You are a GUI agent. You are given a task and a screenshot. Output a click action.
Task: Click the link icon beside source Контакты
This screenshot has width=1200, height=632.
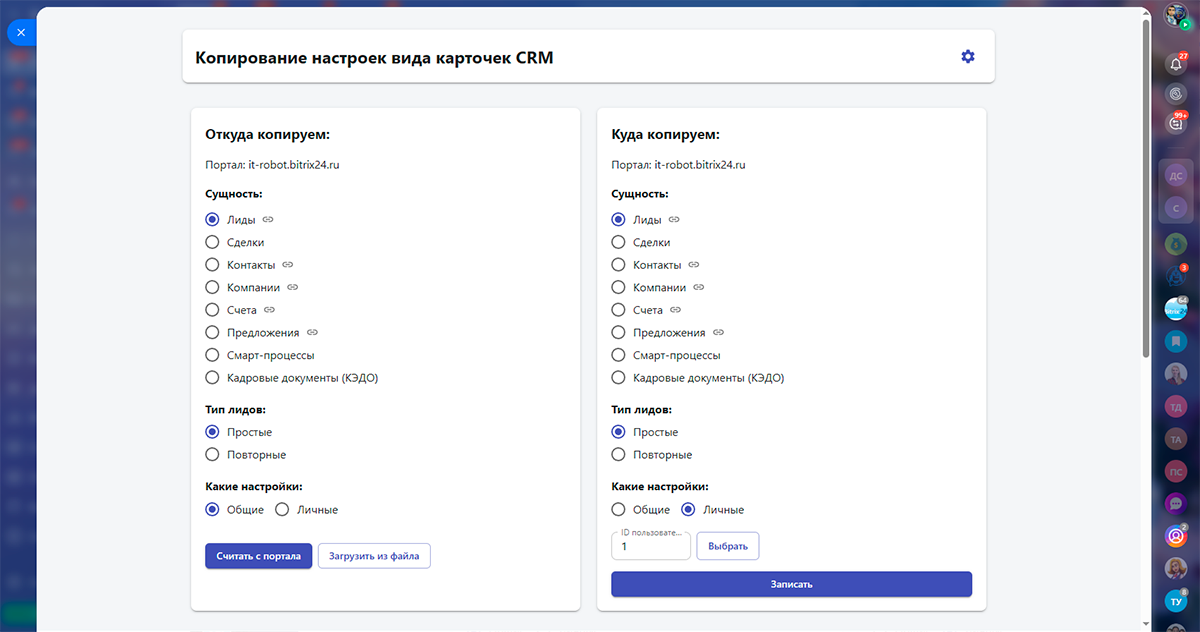(x=288, y=265)
